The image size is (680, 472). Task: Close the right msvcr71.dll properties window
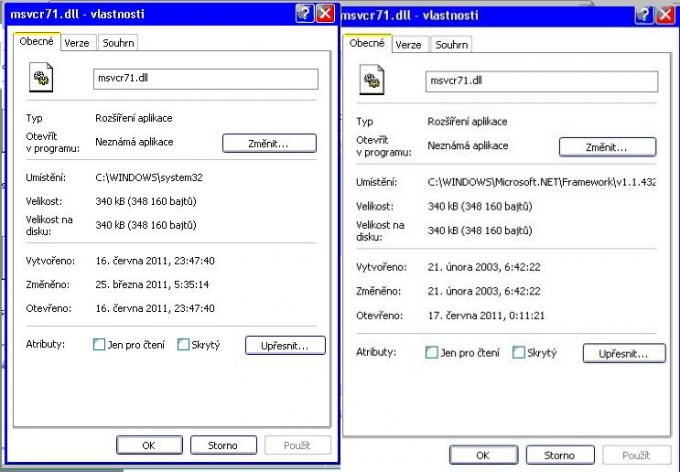coord(665,15)
